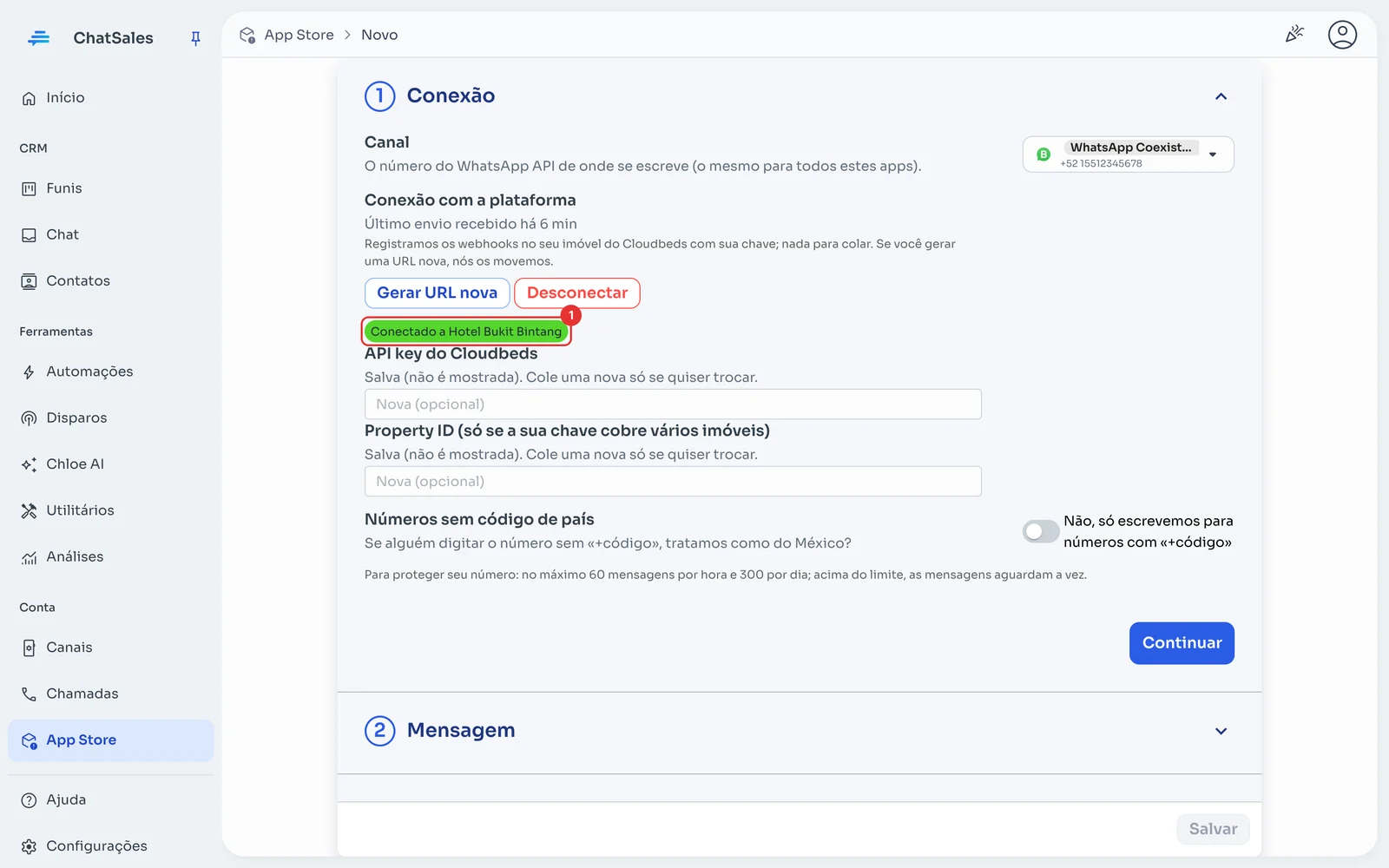Click the Conexão step heading

451,95
